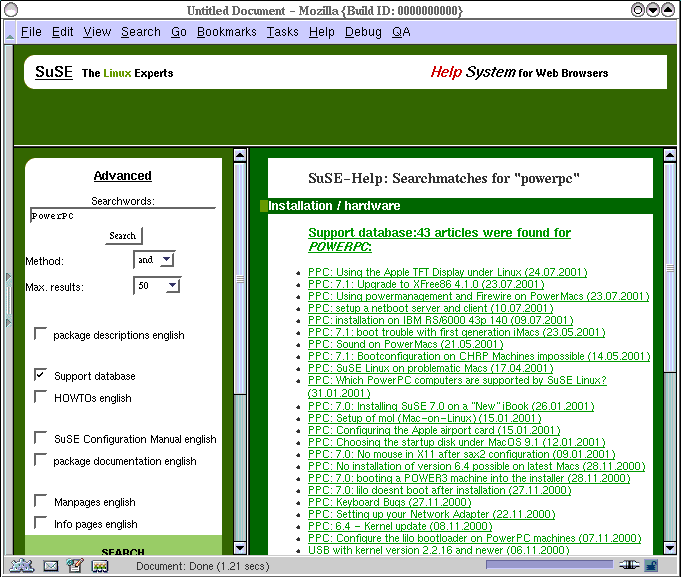This screenshot has height=577, width=681.
Task: Click the online/offline connection plug icon
Action: (629, 565)
